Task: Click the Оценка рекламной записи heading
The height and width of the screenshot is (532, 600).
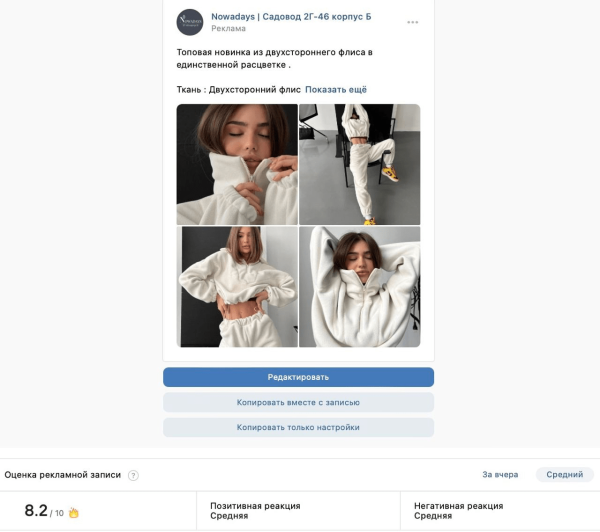Action: coord(63,475)
